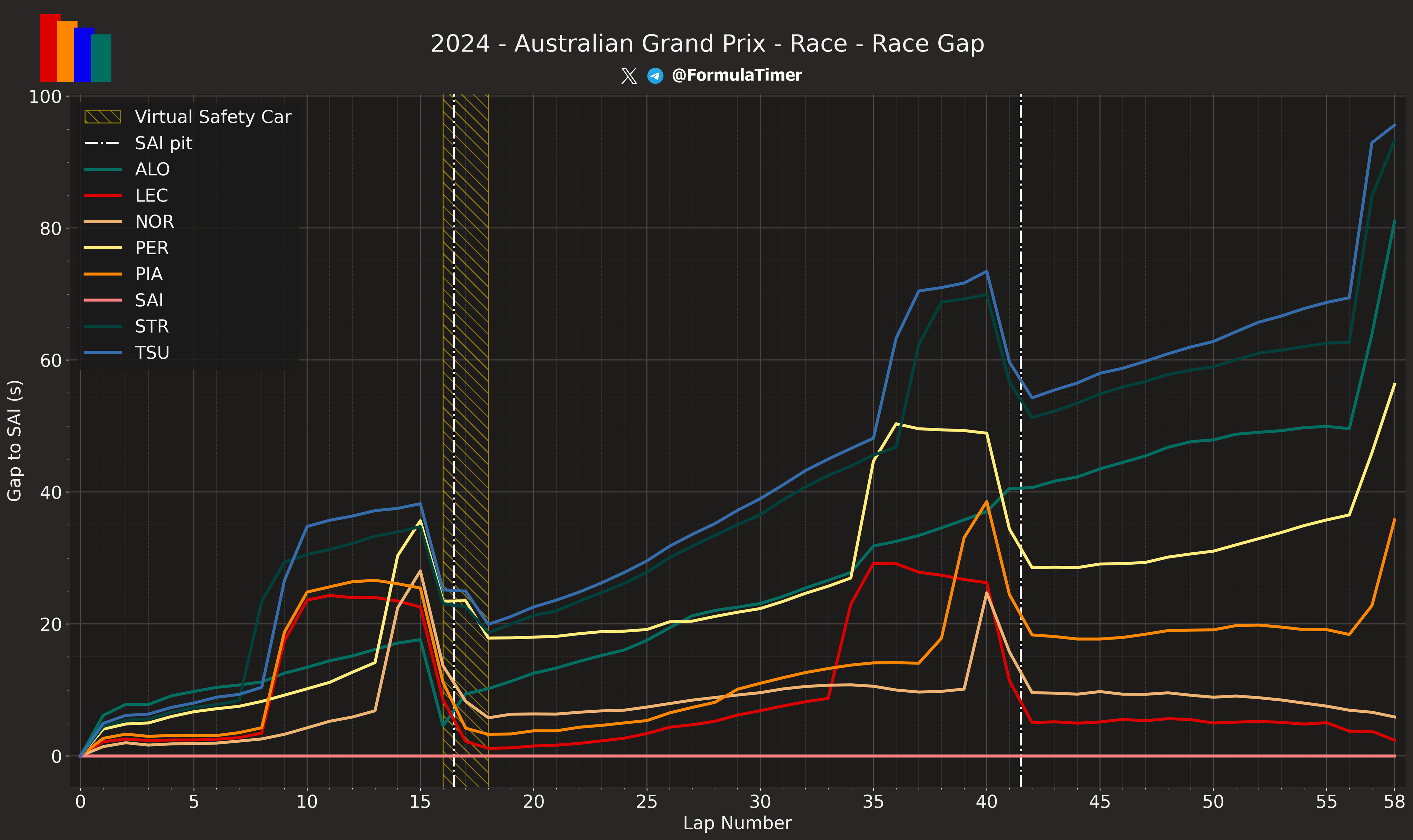Click the lap 55 tick label
Viewport: 1413px width, 840px height.
click(1326, 801)
